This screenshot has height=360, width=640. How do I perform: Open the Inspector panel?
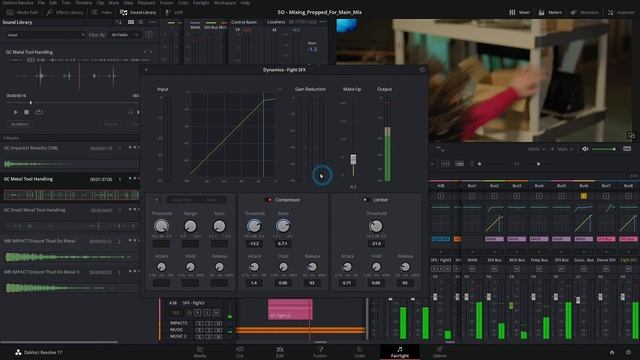coord(621,12)
